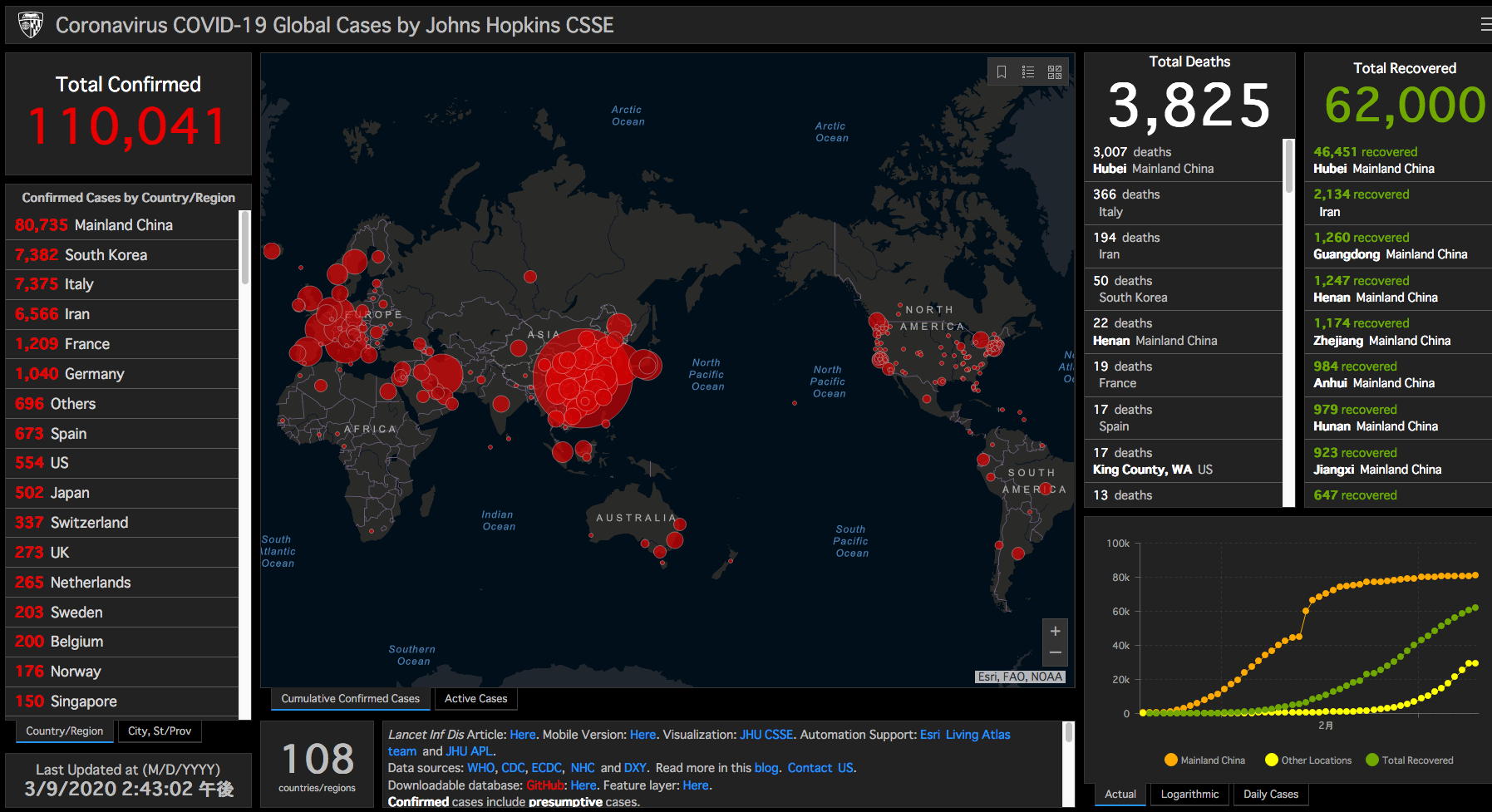
Task: Open the basemap gallery grid icon
Action: (1055, 72)
